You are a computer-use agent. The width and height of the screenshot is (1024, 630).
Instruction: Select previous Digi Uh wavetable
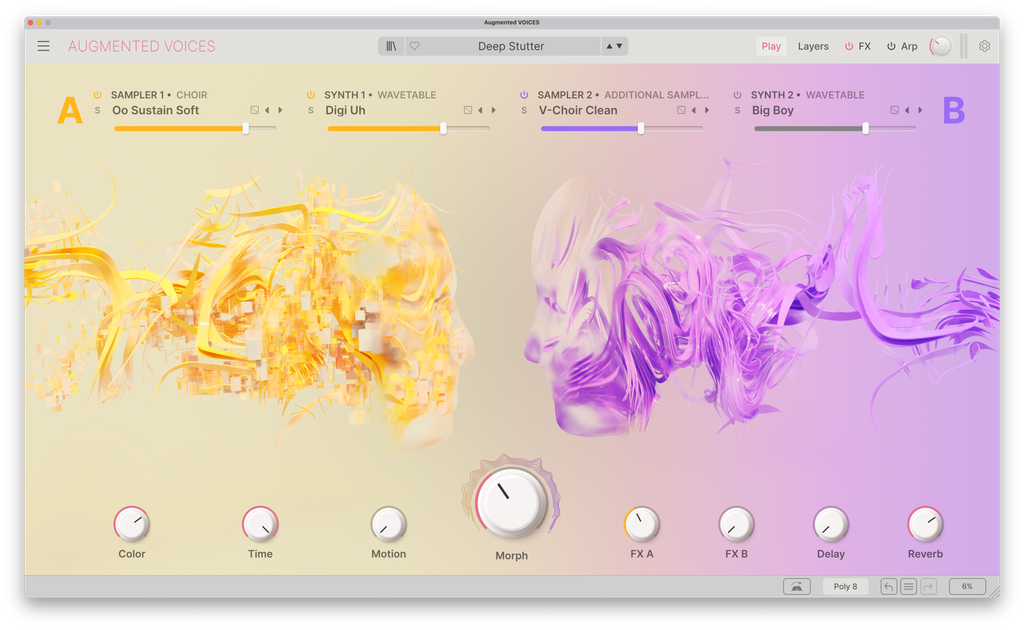481,110
